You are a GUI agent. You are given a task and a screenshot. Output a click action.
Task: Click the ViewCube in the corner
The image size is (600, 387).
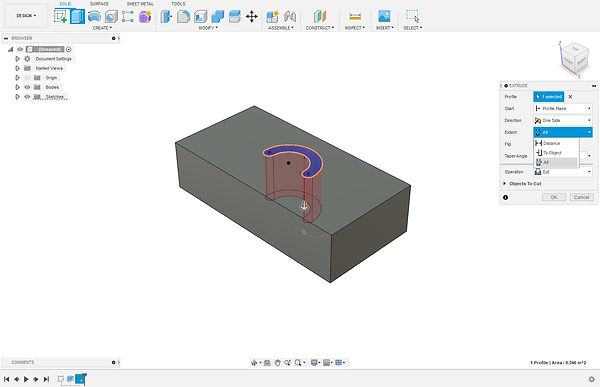[x=575, y=59]
